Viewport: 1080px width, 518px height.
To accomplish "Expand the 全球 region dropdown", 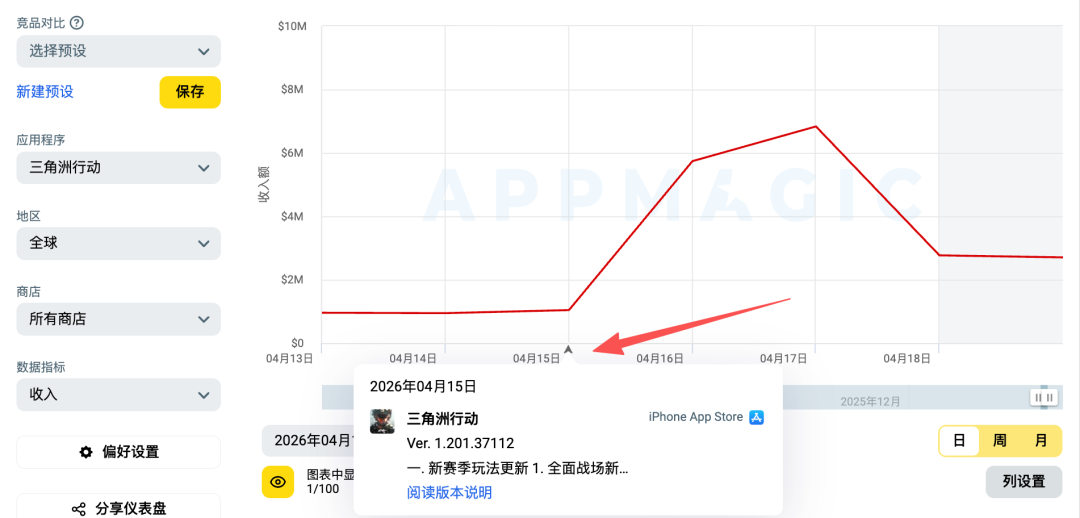I will point(118,243).
